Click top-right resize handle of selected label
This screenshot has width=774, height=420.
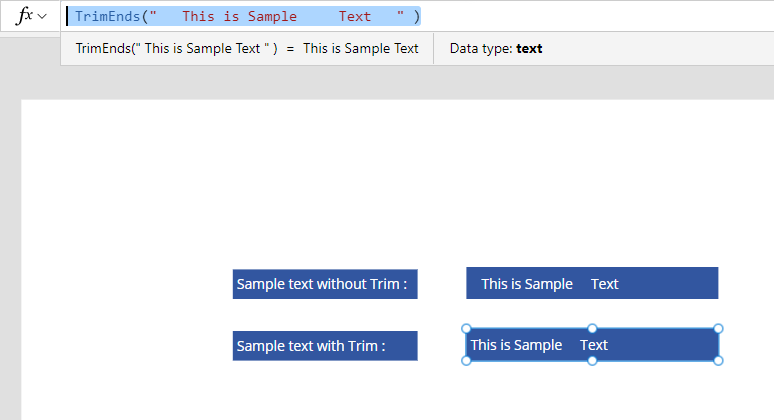tap(718, 329)
